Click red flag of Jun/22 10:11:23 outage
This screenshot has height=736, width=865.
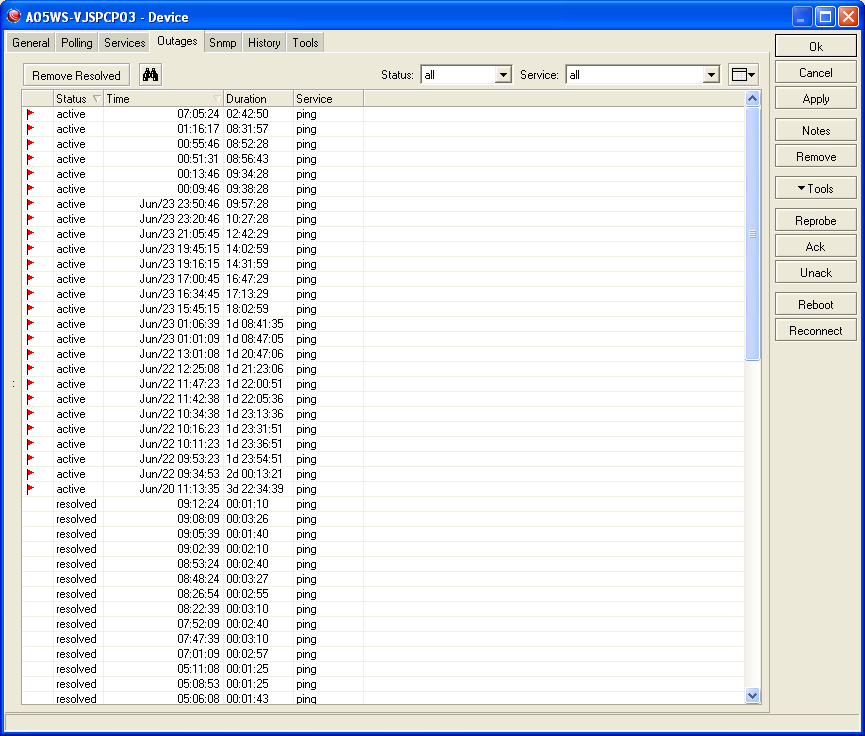coord(30,444)
